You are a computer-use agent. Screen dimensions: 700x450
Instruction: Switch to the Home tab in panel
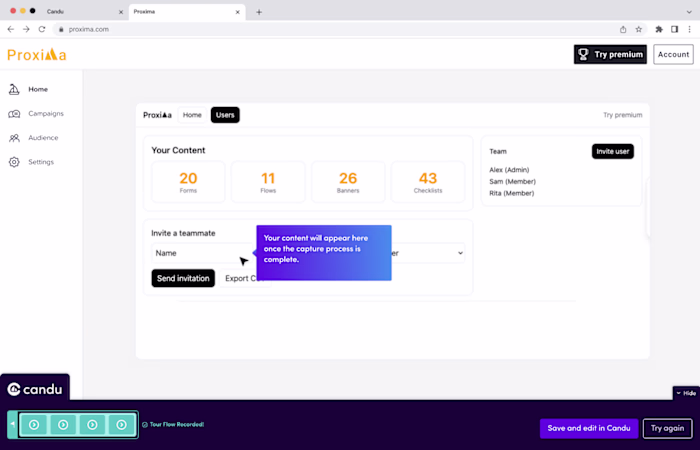(192, 115)
